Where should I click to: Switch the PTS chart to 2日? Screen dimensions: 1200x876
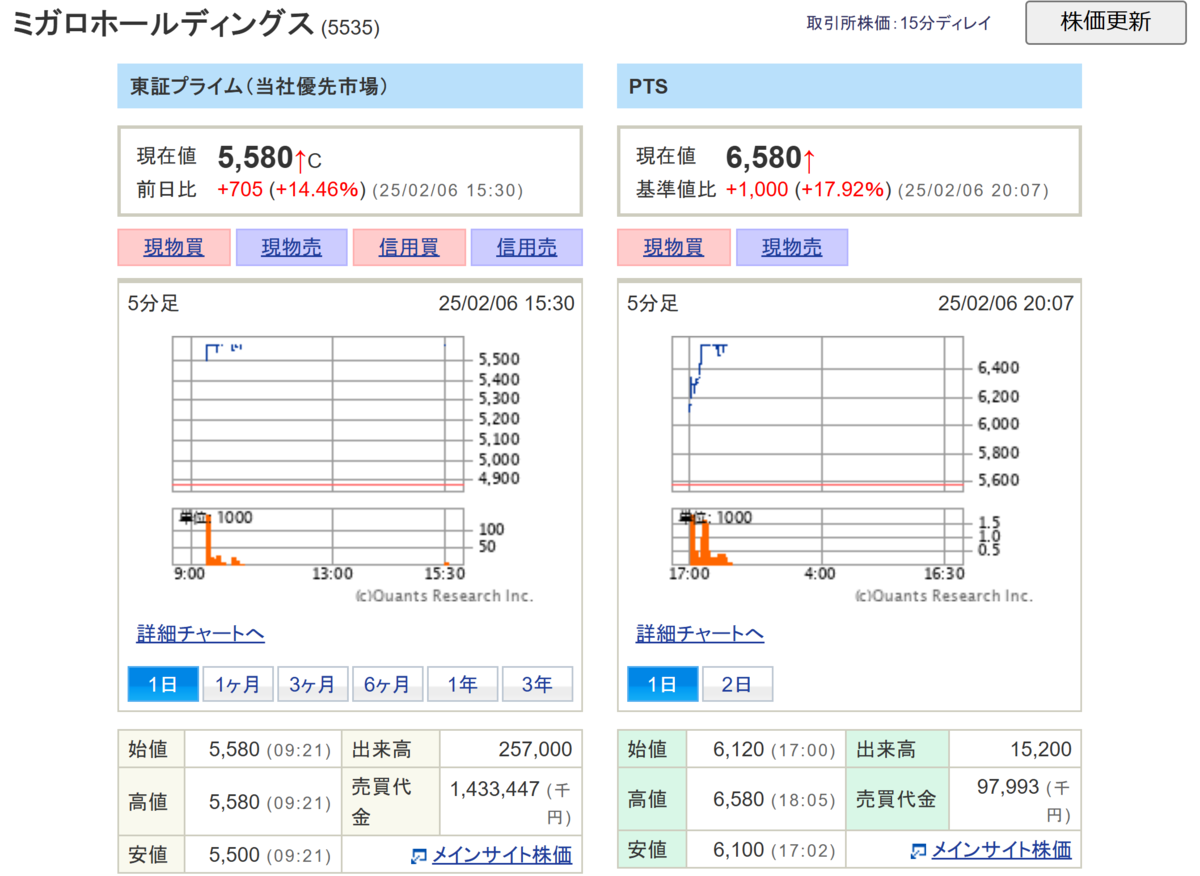pos(738,684)
